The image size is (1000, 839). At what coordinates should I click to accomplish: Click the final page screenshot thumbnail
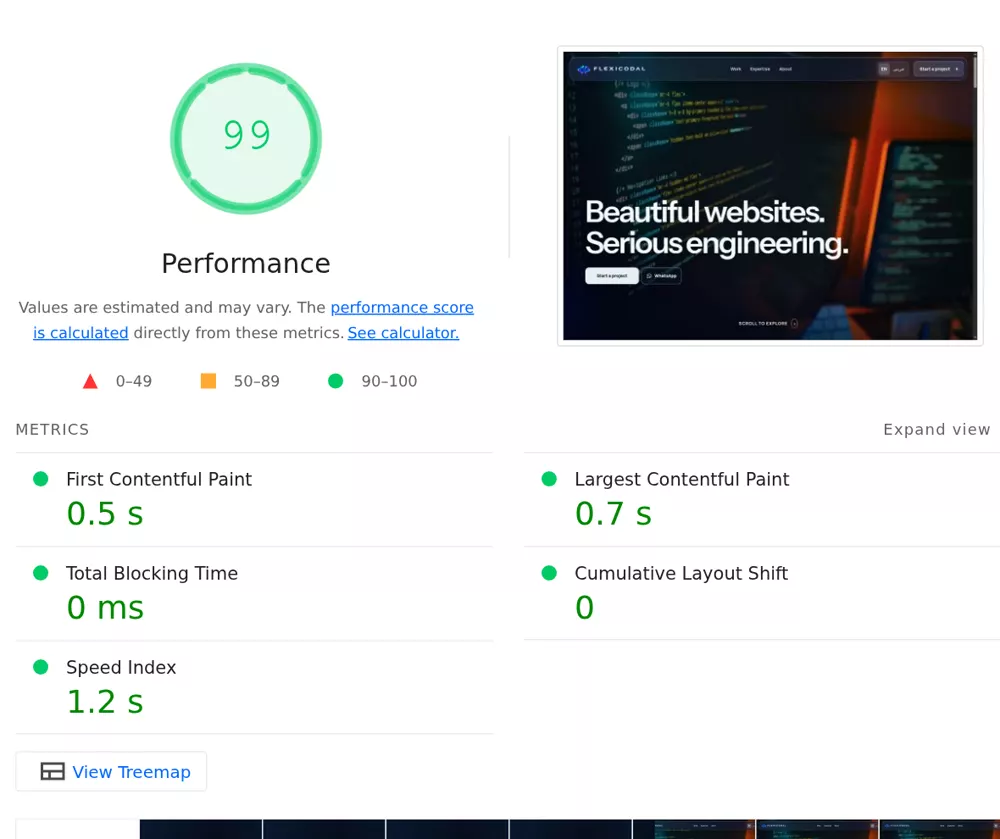[770, 196]
